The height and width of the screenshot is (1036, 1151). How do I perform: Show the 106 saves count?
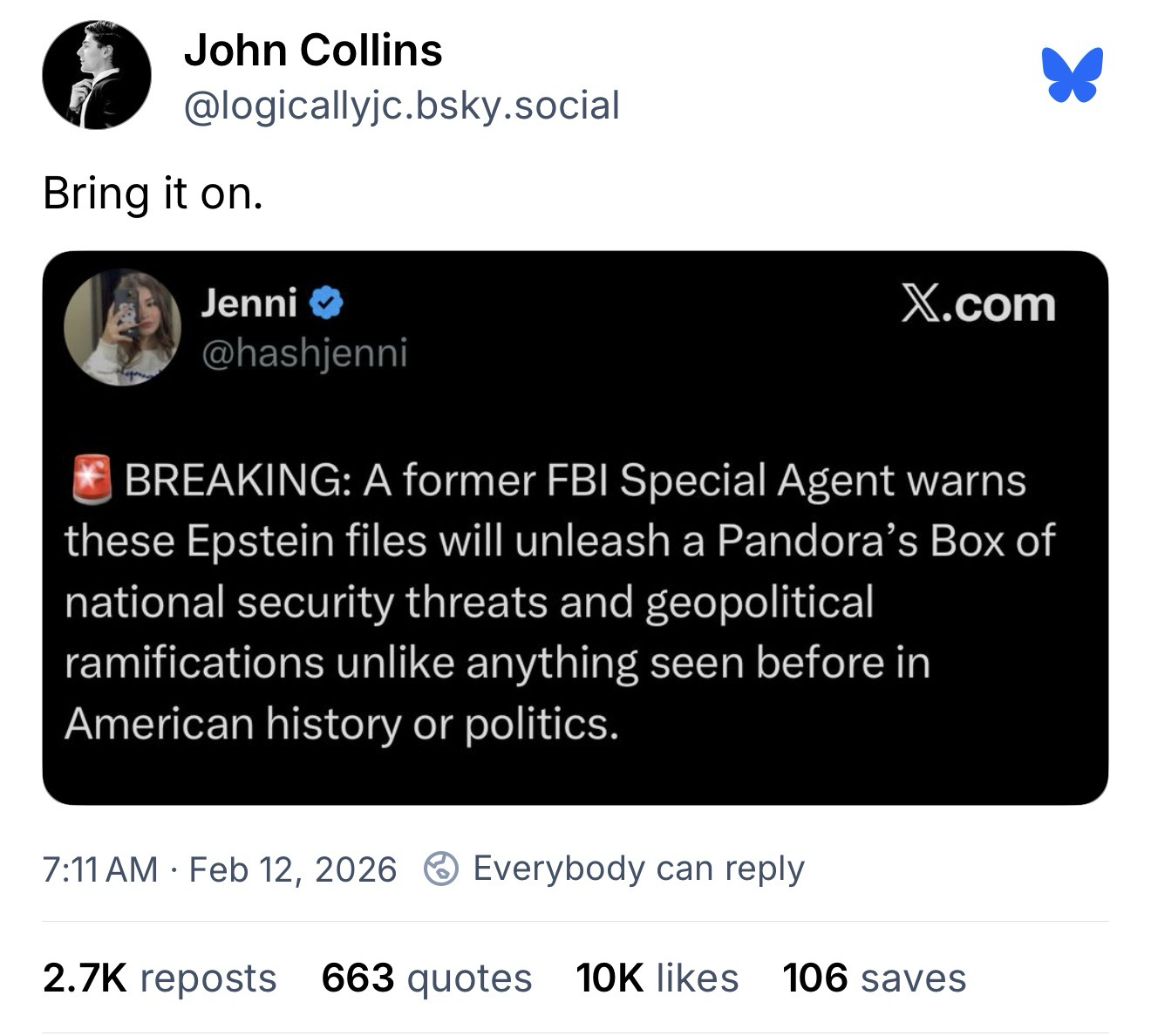pos(874,978)
